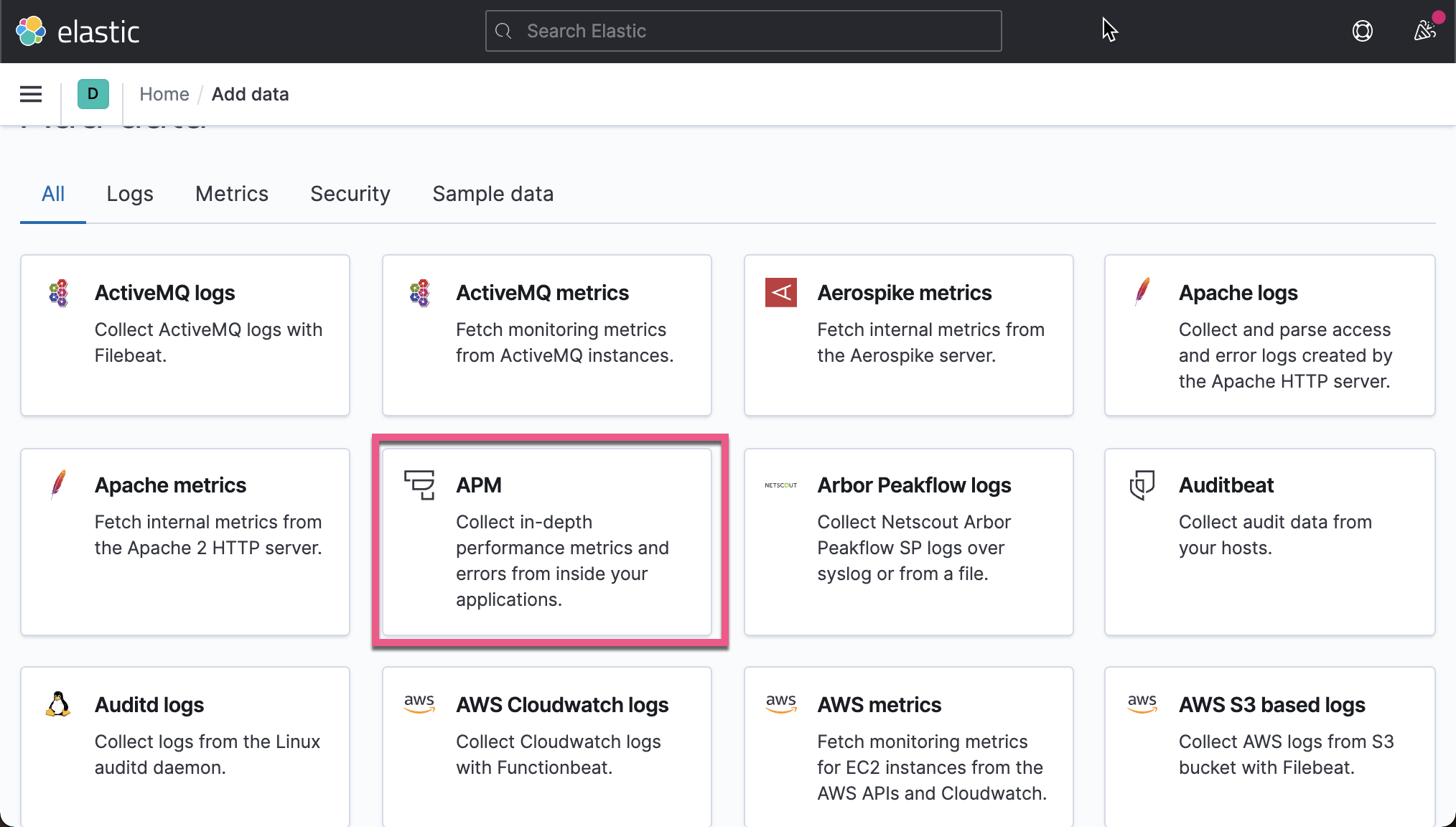Click the Auditbeat shield icon
The height and width of the screenshot is (827, 1456).
pos(1142,485)
